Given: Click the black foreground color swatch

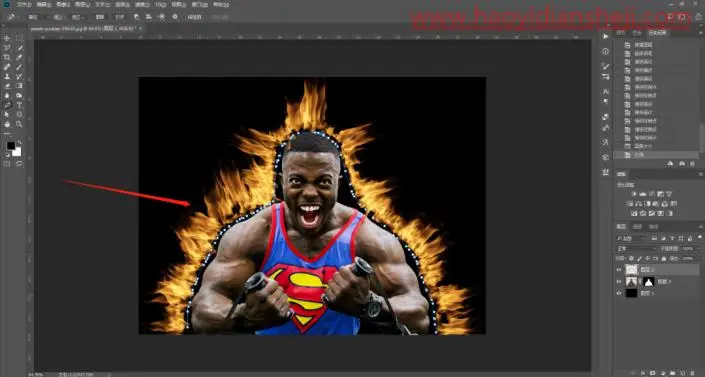Looking at the screenshot, I should [10, 145].
